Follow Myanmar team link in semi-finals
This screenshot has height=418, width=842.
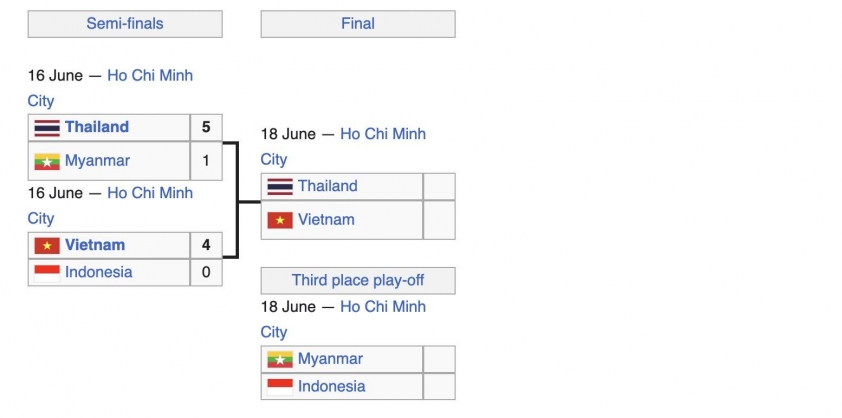point(97,161)
